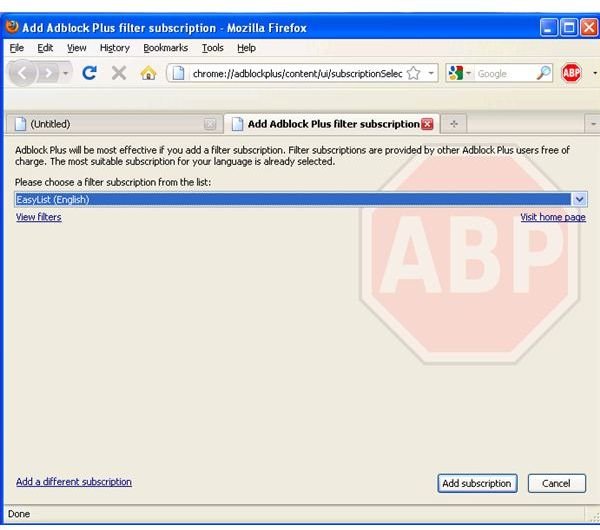The image size is (600, 530).
Task: Stop loading with the X toolbar icon
Action: tap(119, 73)
